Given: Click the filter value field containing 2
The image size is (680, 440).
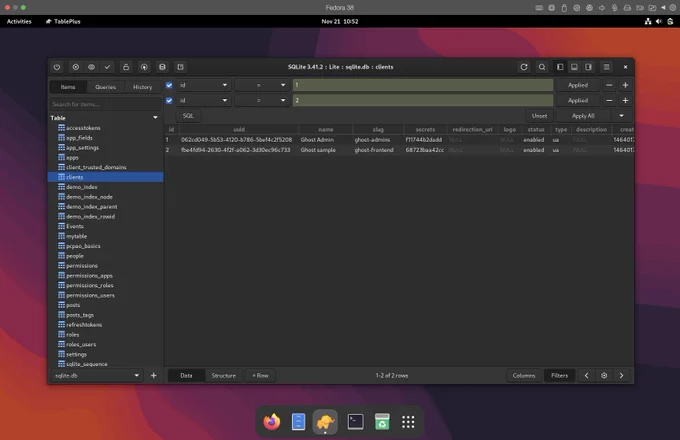Looking at the screenshot, I should point(423,101).
